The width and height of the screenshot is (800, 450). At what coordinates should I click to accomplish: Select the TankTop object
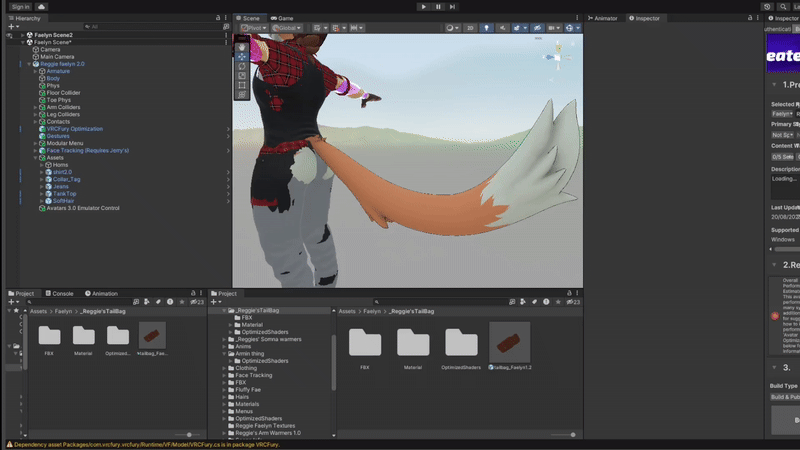pos(64,194)
